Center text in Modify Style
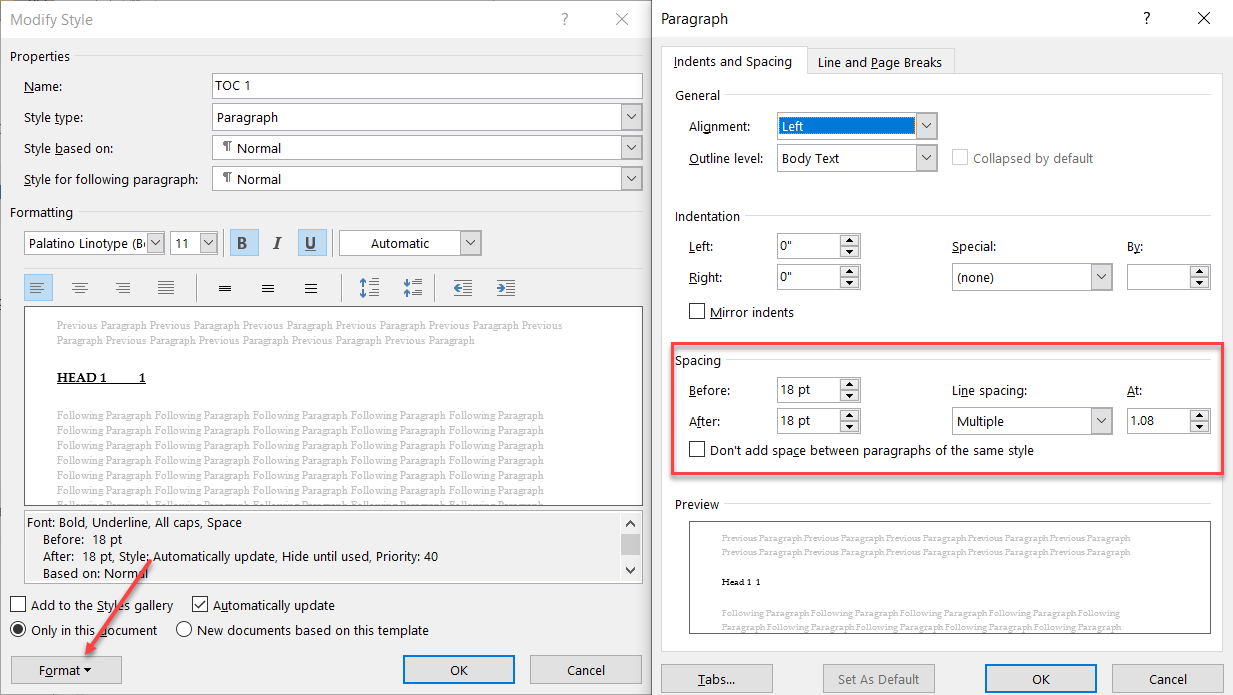Screen dimensions: 1233x695 [x=80, y=288]
